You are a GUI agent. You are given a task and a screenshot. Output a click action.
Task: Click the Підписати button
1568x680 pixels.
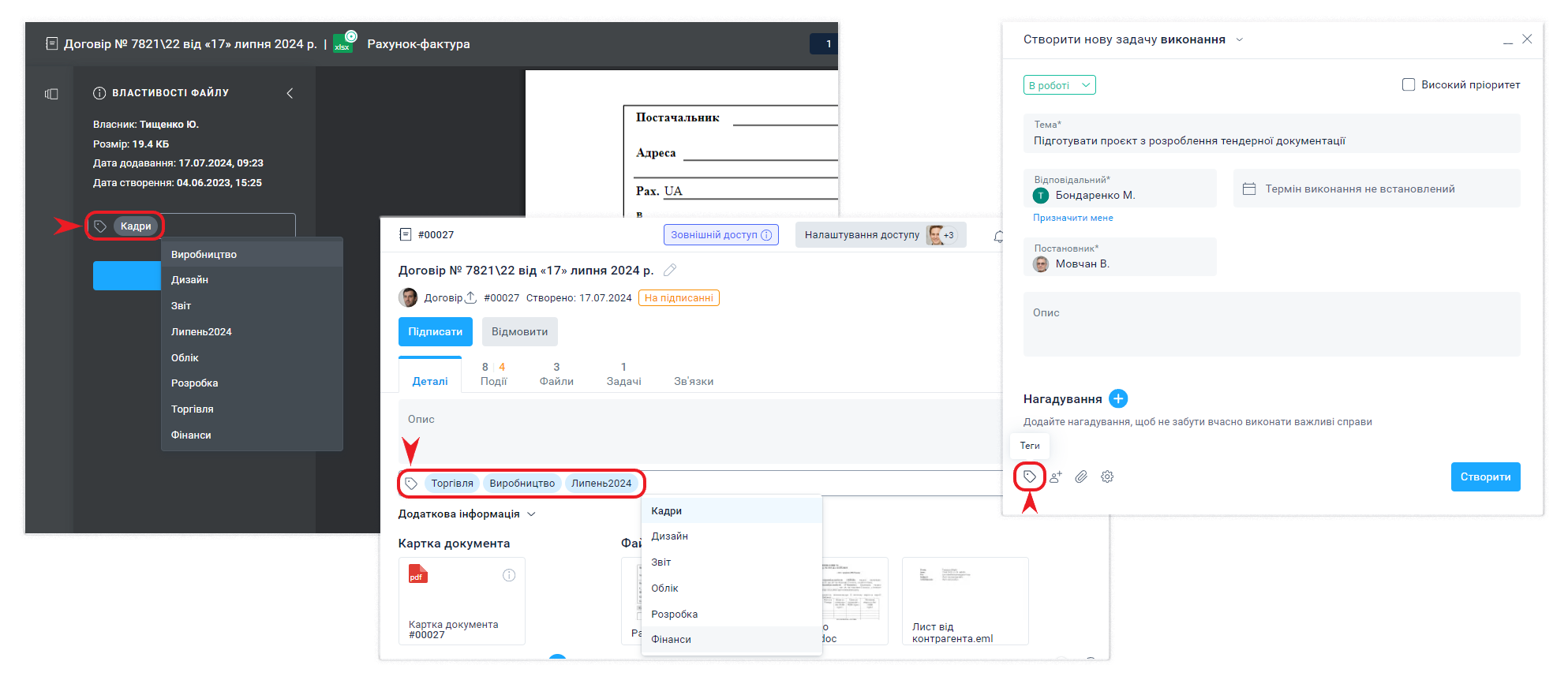pyautogui.click(x=435, y=331)
